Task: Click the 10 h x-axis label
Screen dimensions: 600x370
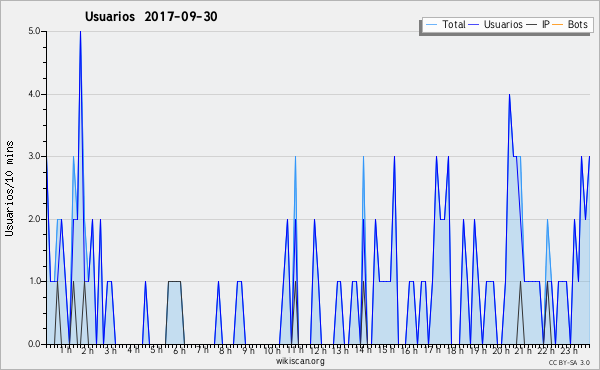Action: click(272, 350)
